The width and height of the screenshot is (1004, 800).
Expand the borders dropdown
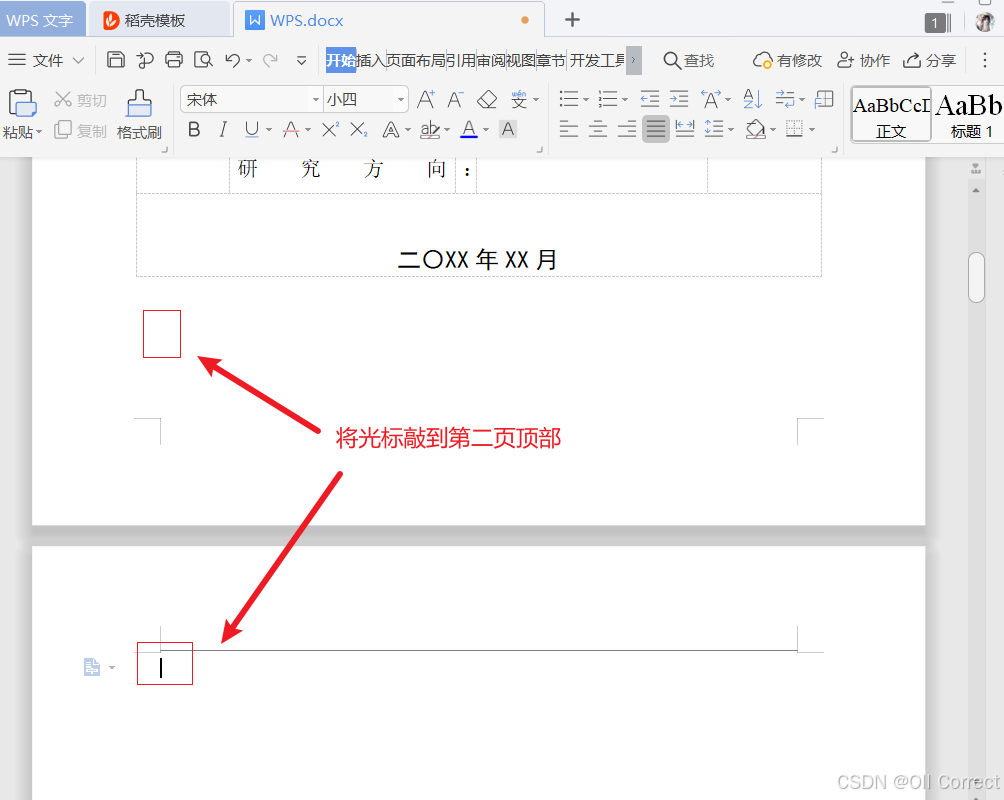pos(812,129)
